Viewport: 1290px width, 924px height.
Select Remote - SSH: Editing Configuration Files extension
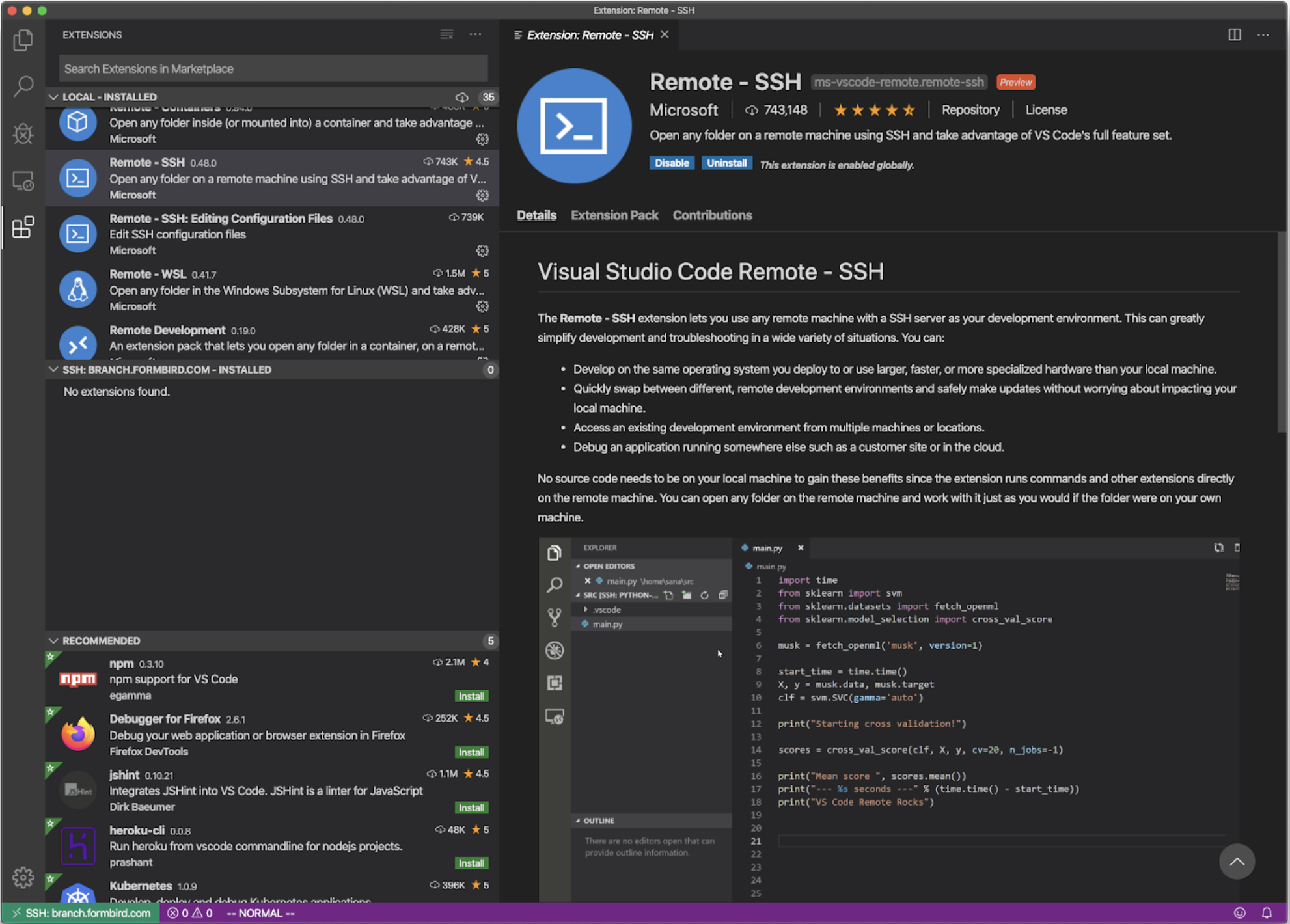click(272, 234)
